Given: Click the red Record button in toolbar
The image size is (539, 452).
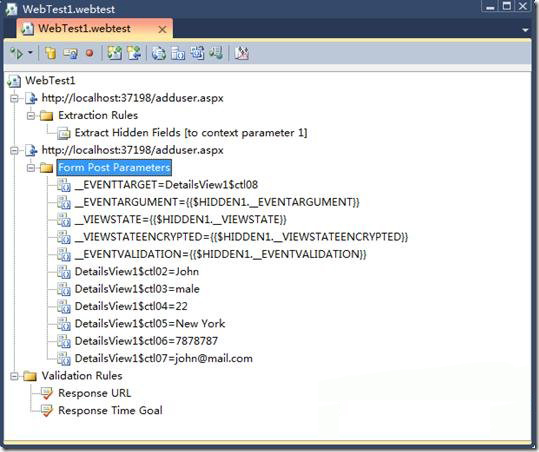Looking at the screenshot, I should click(x=90, y=53).
